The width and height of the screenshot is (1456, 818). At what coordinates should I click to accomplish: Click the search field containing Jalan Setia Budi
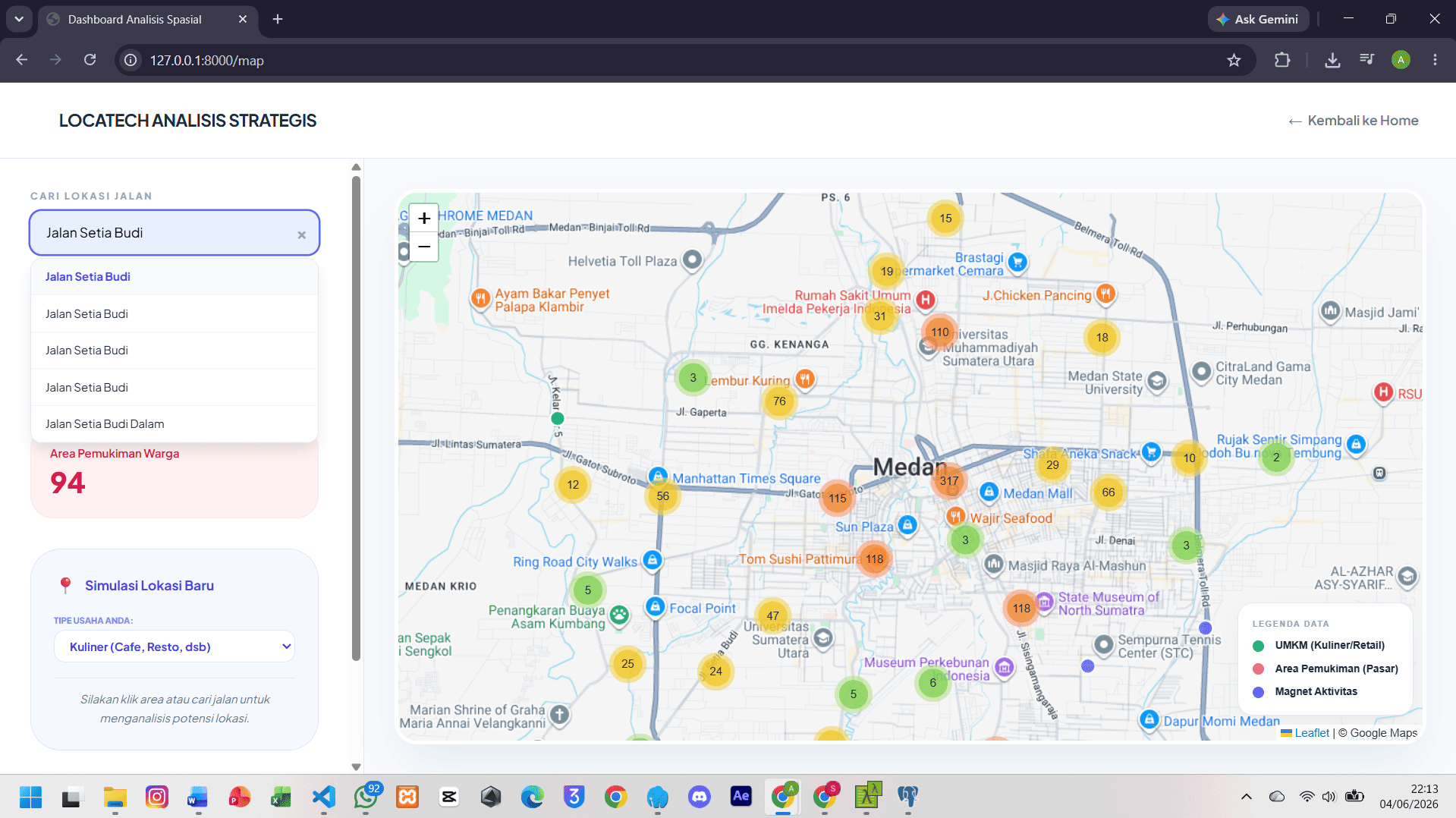pos(175,233)
